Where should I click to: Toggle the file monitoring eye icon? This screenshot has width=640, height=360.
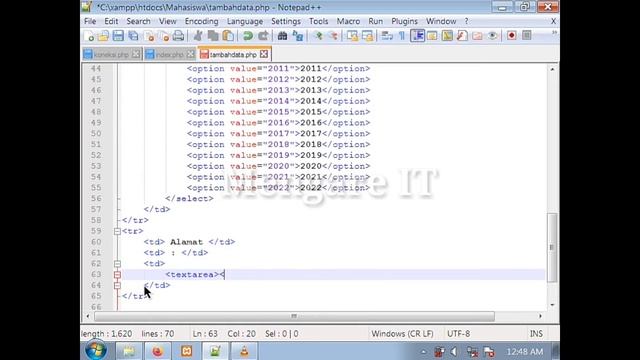point(493,36)
